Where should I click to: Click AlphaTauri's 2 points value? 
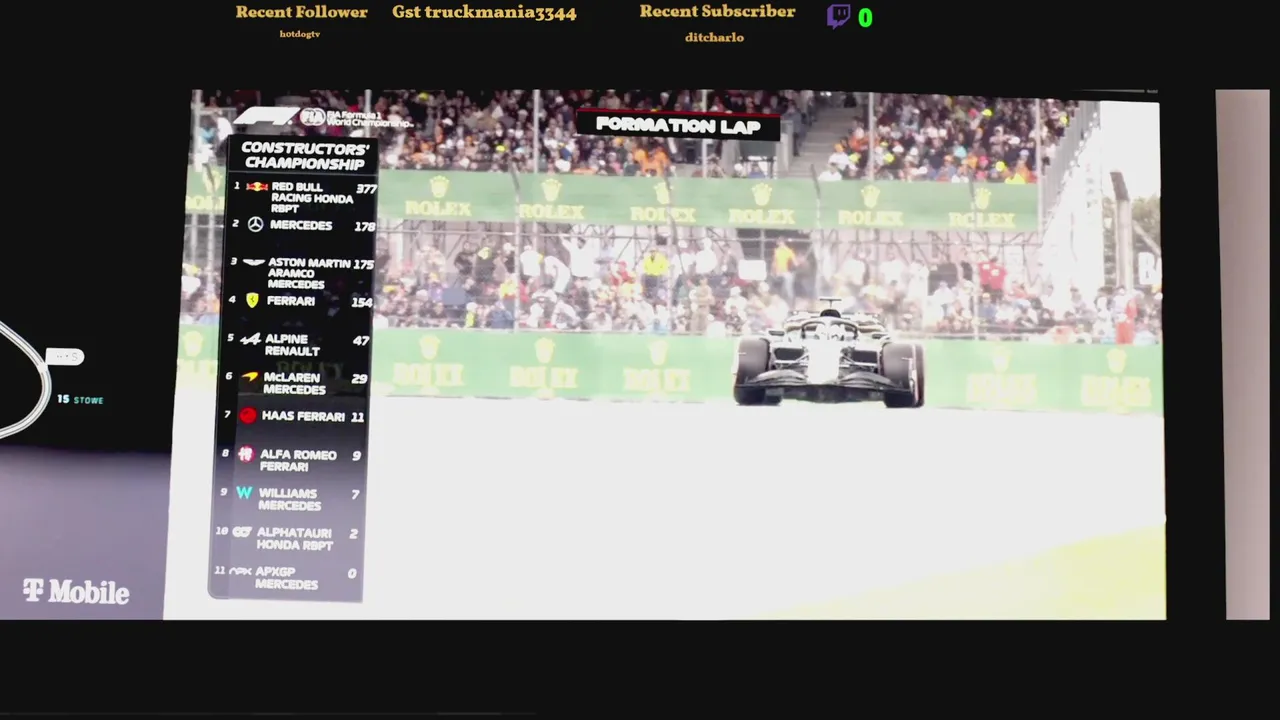coord(353,534)
